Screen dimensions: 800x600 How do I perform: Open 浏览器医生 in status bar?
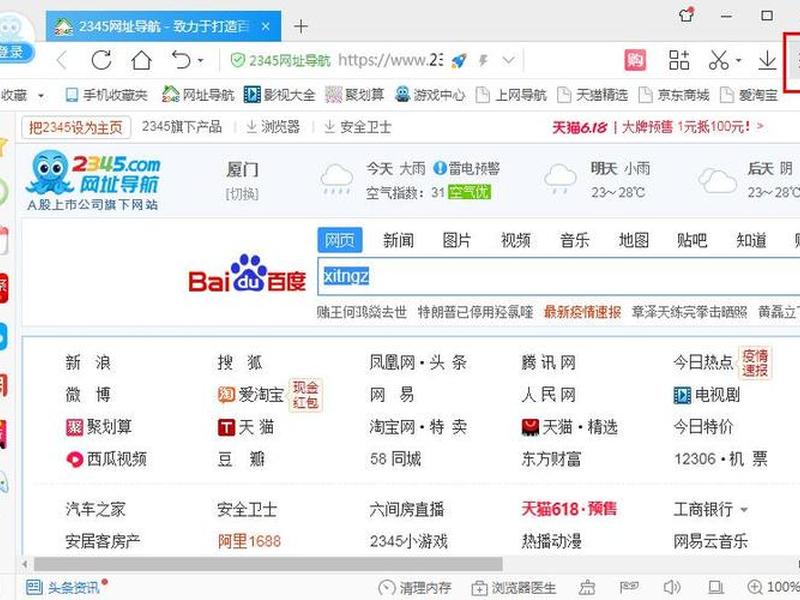coord(513,588)
